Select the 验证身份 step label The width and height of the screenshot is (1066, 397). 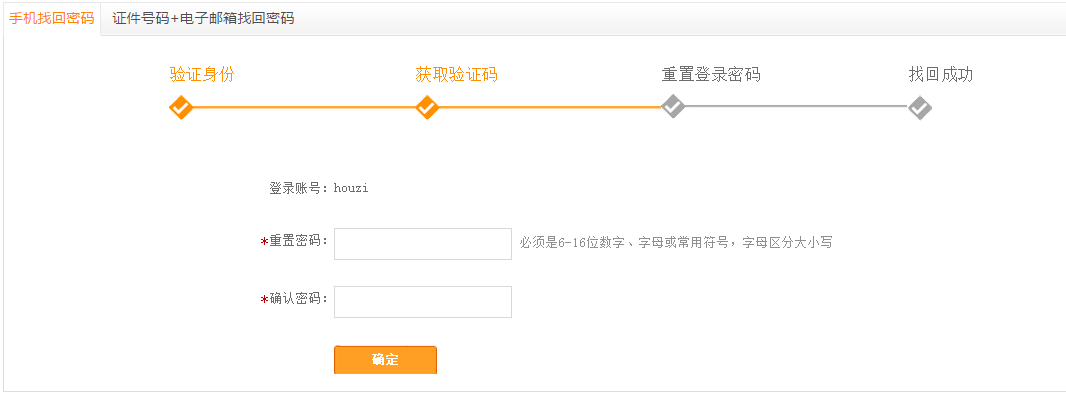[x=202, y=75]
